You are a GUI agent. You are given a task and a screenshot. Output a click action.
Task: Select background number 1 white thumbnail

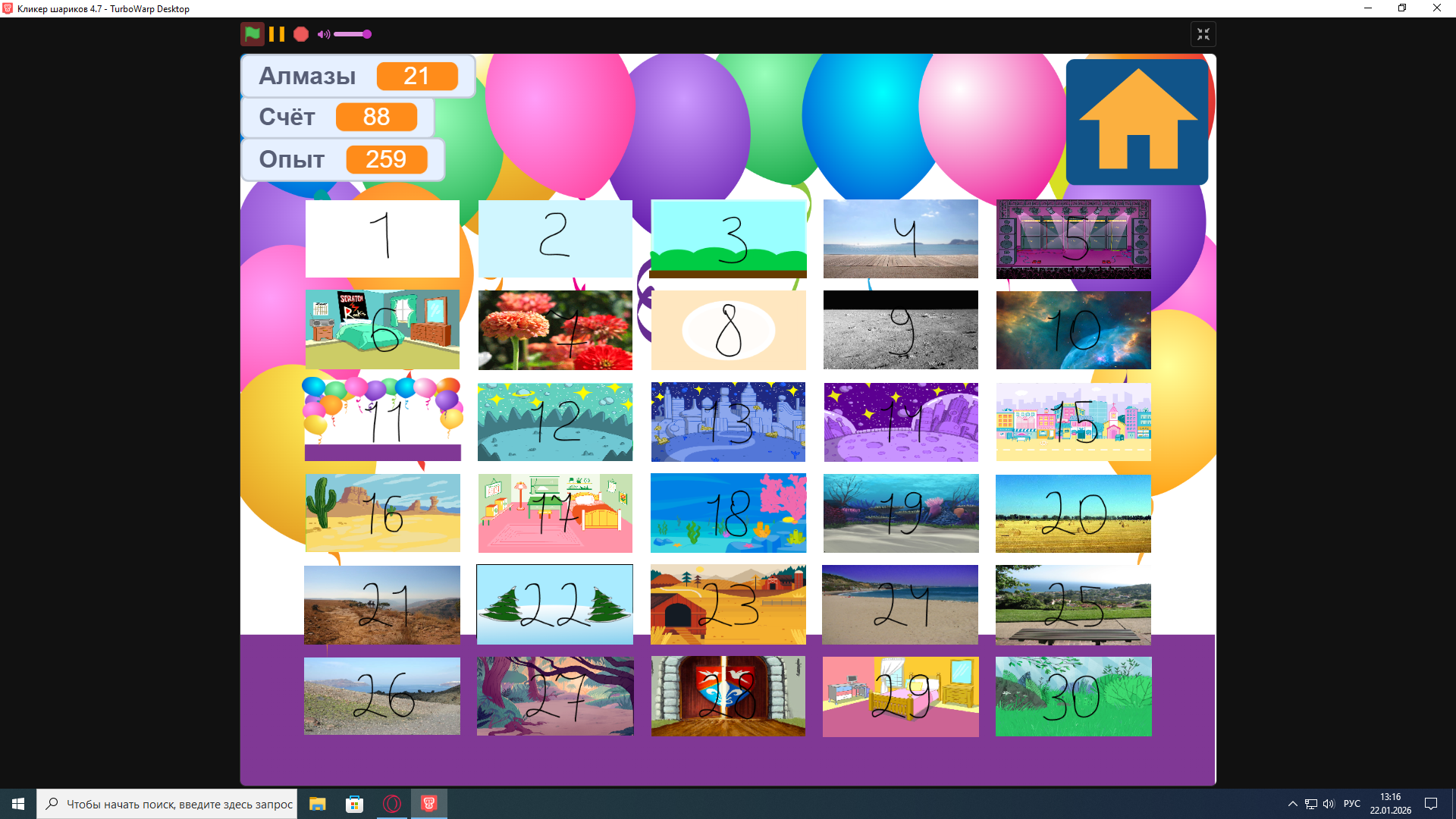pos(382,239)
